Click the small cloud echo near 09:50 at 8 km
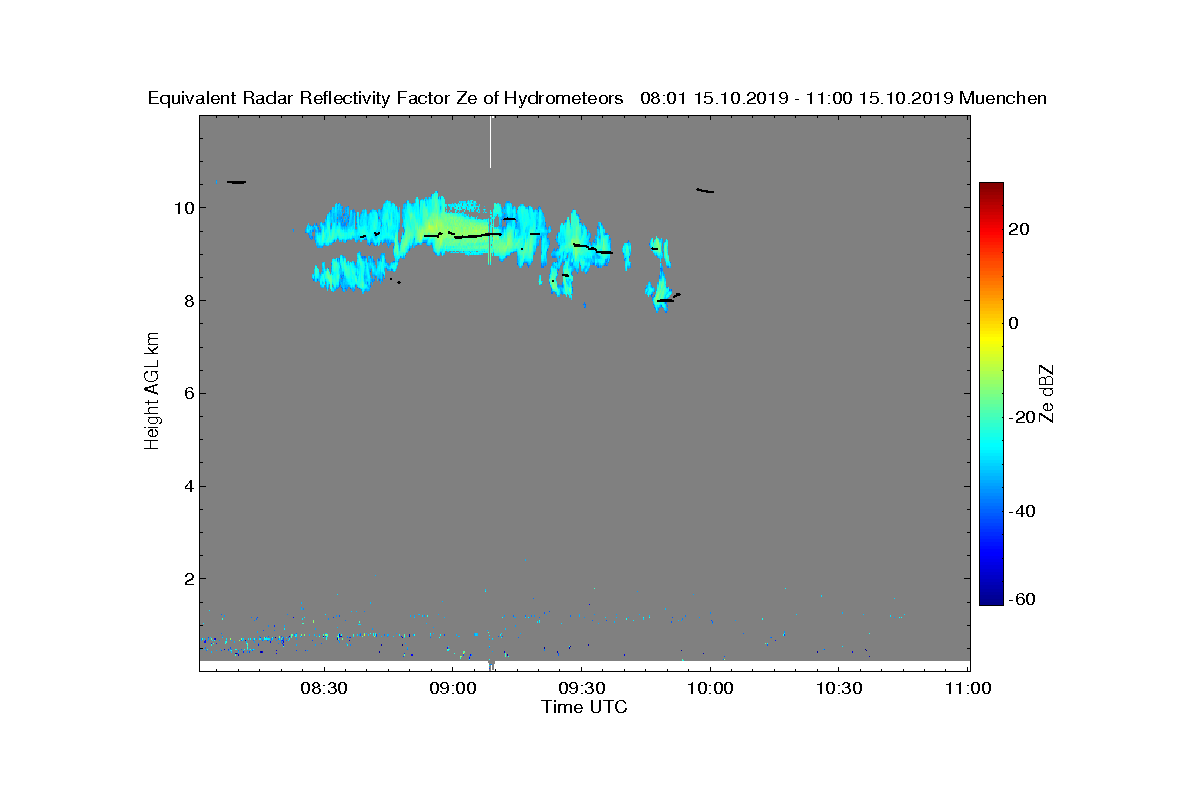 click(662, 293)
